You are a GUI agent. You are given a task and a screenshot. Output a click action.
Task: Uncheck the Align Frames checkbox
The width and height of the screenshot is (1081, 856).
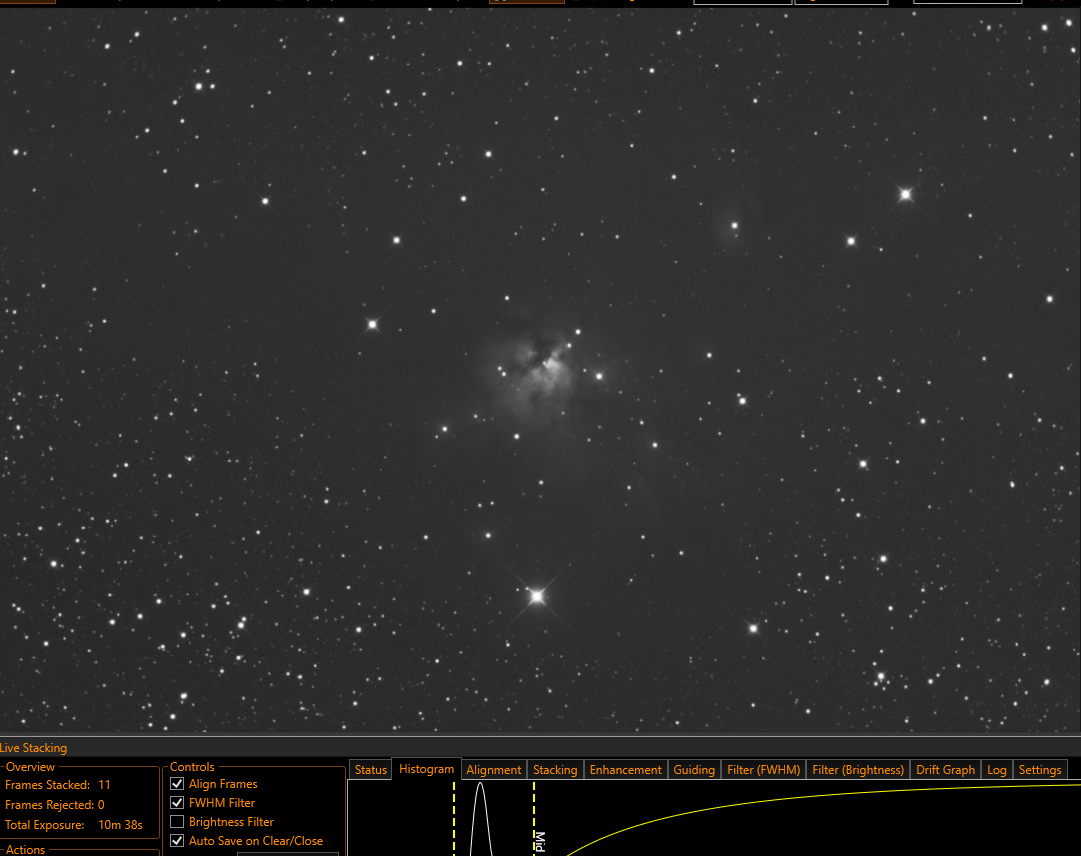coord(177,784)
